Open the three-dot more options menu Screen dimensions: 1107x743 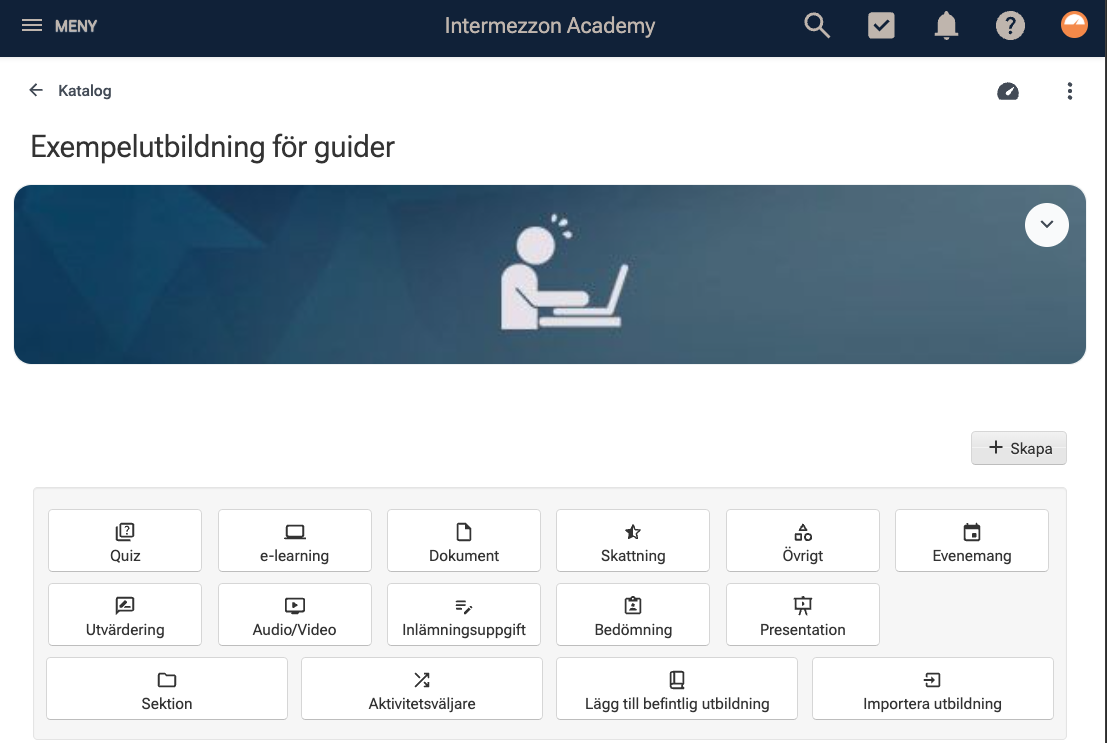[1070, 91]
